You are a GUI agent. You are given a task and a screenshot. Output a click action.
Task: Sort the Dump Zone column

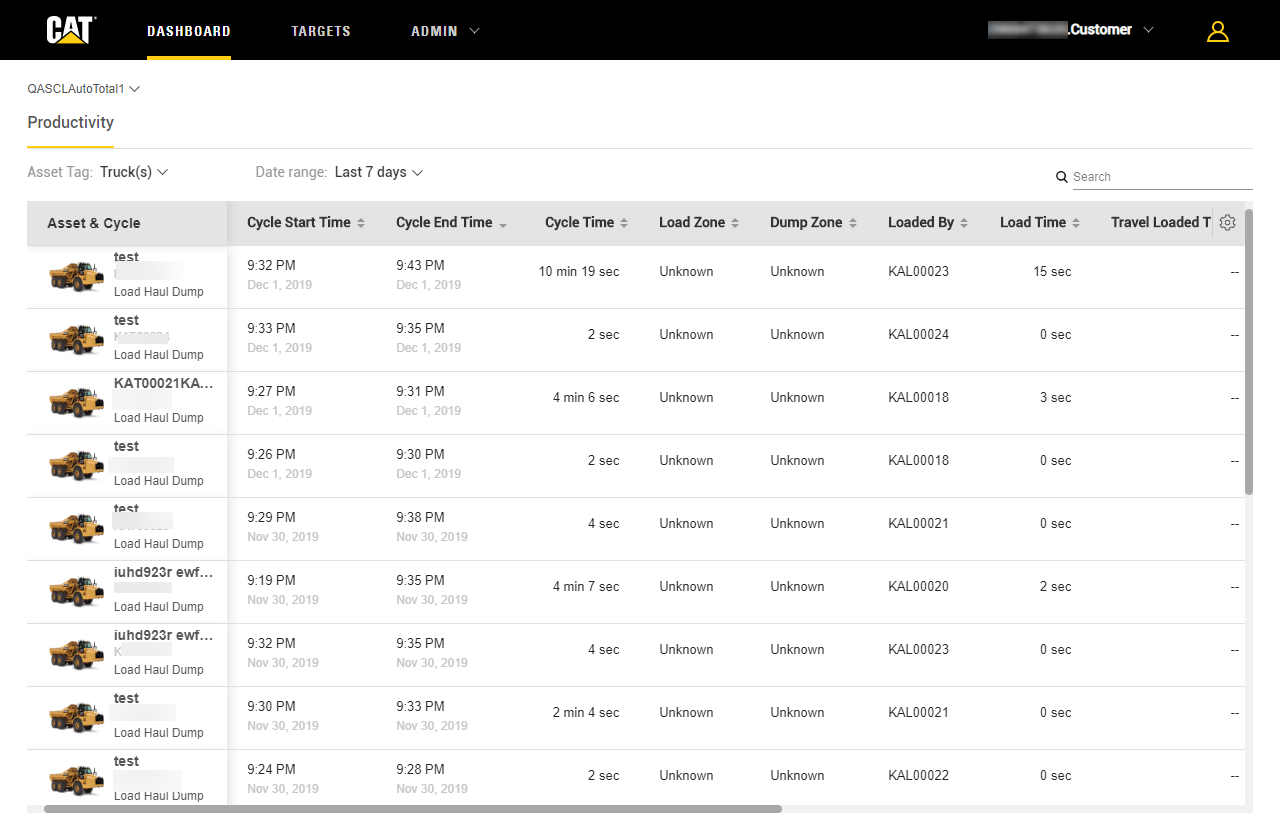click(x=812, y=223)
